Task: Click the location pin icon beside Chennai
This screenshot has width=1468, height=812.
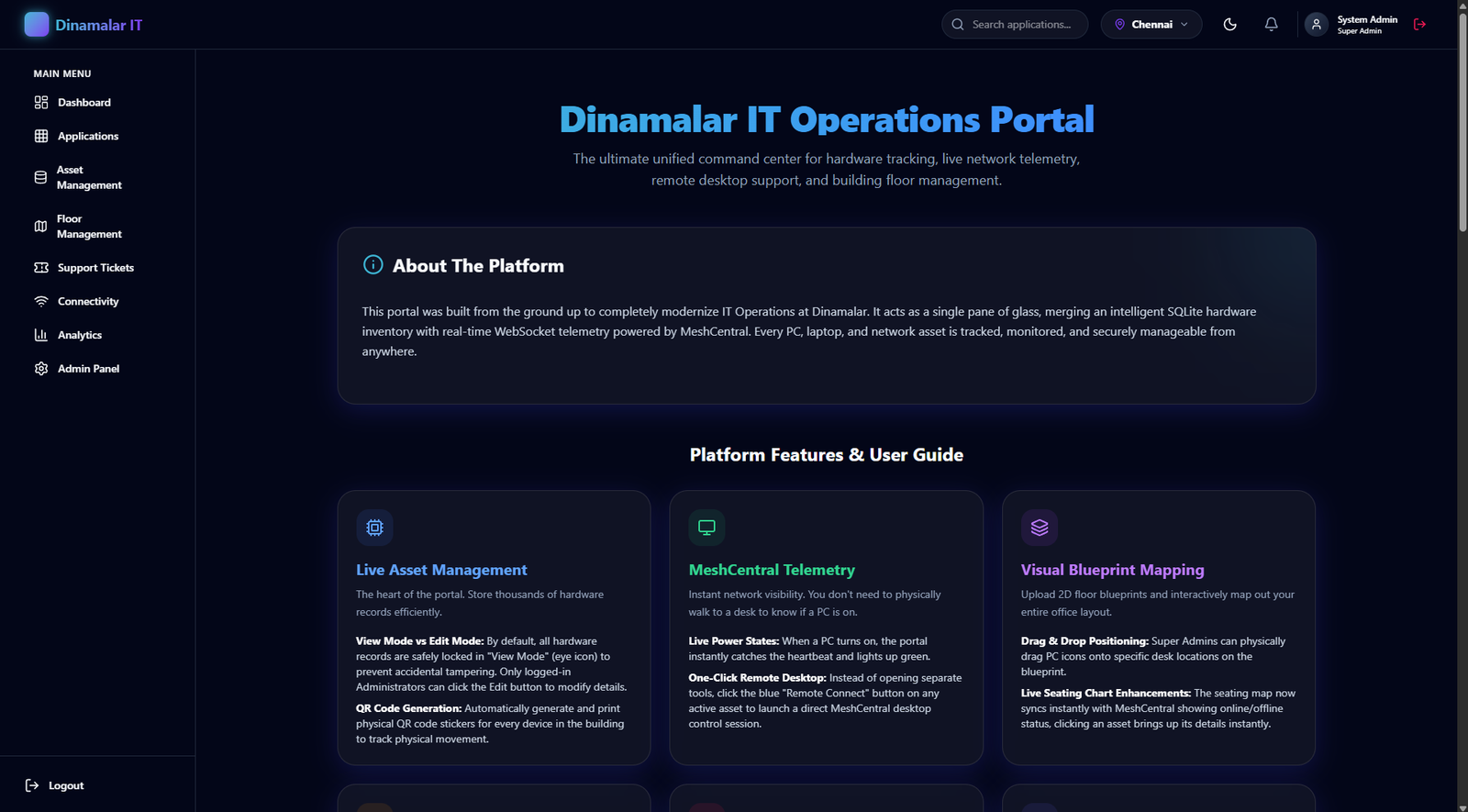Action: point(1119,25)
